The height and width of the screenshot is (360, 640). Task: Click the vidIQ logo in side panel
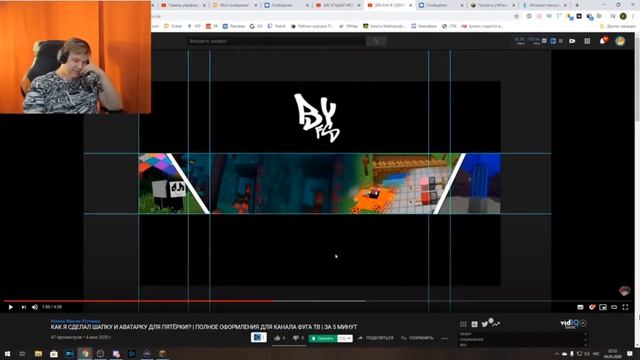click(x=572, y=323)
